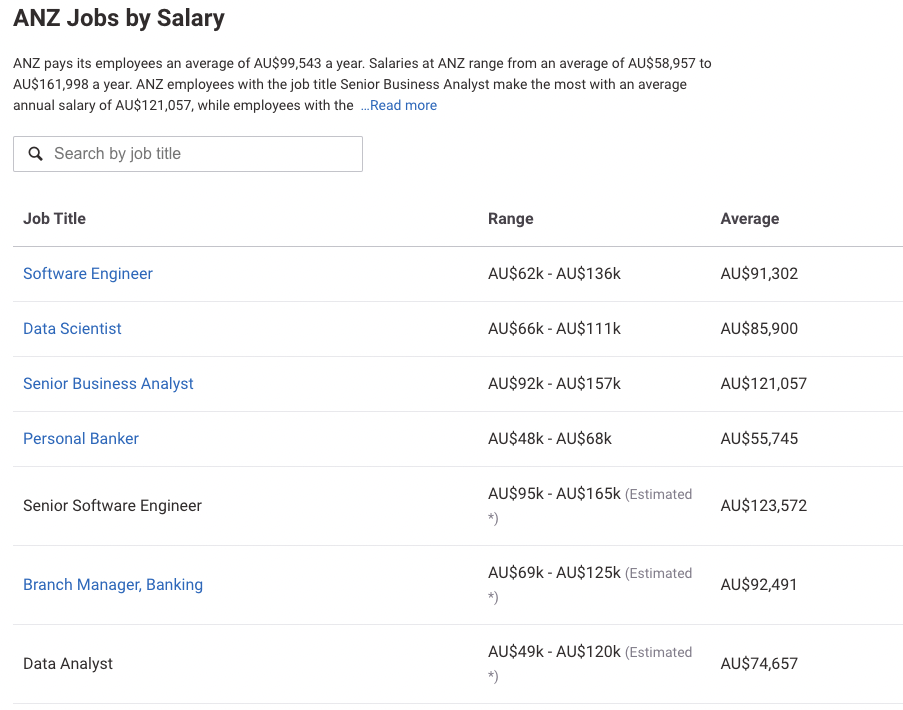Focus the Search by job title field

tap(188, 154)
